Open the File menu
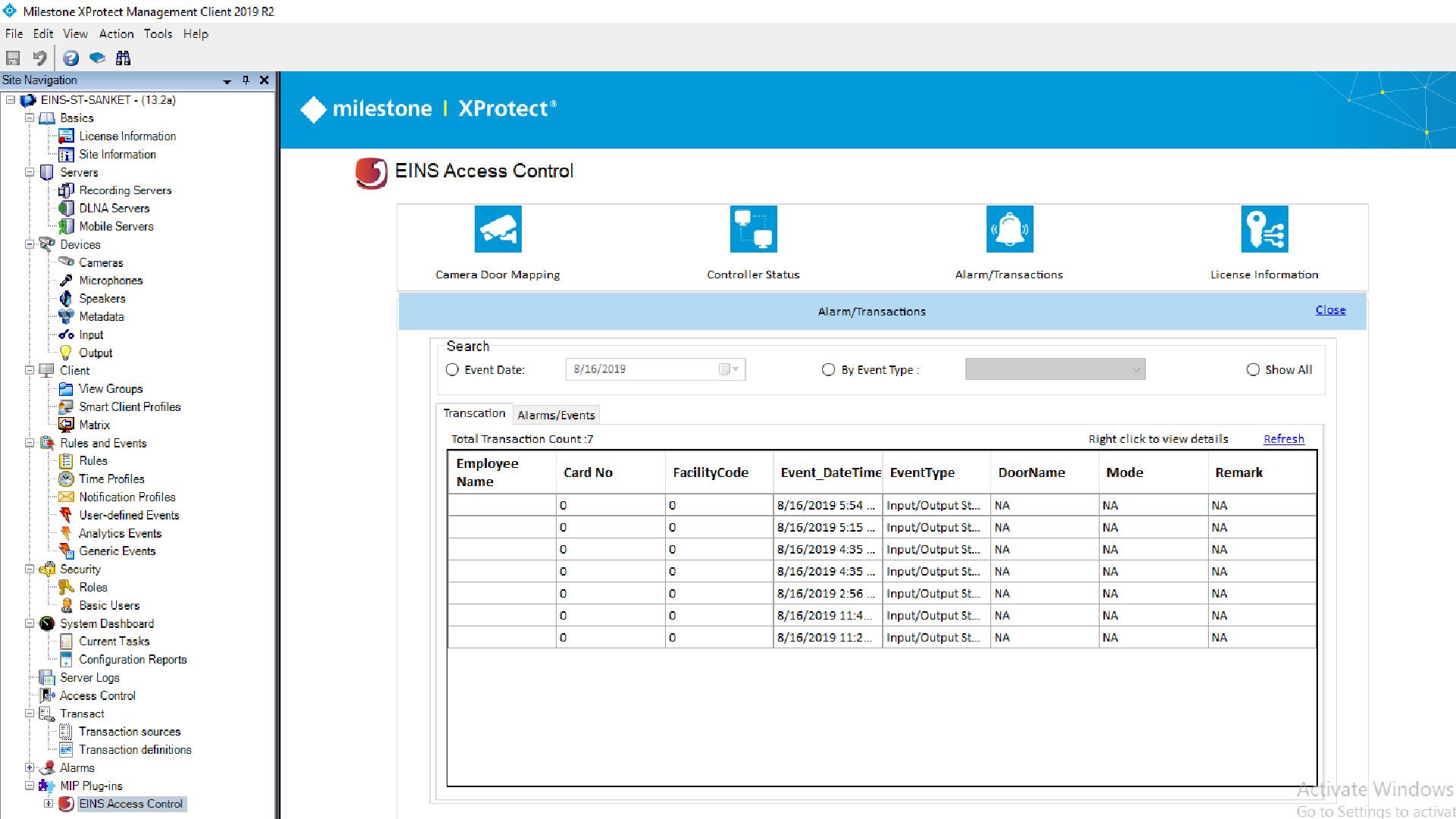Image resolution: width=1456 pixels, height=819 pixels. click(x=14, y=34)
